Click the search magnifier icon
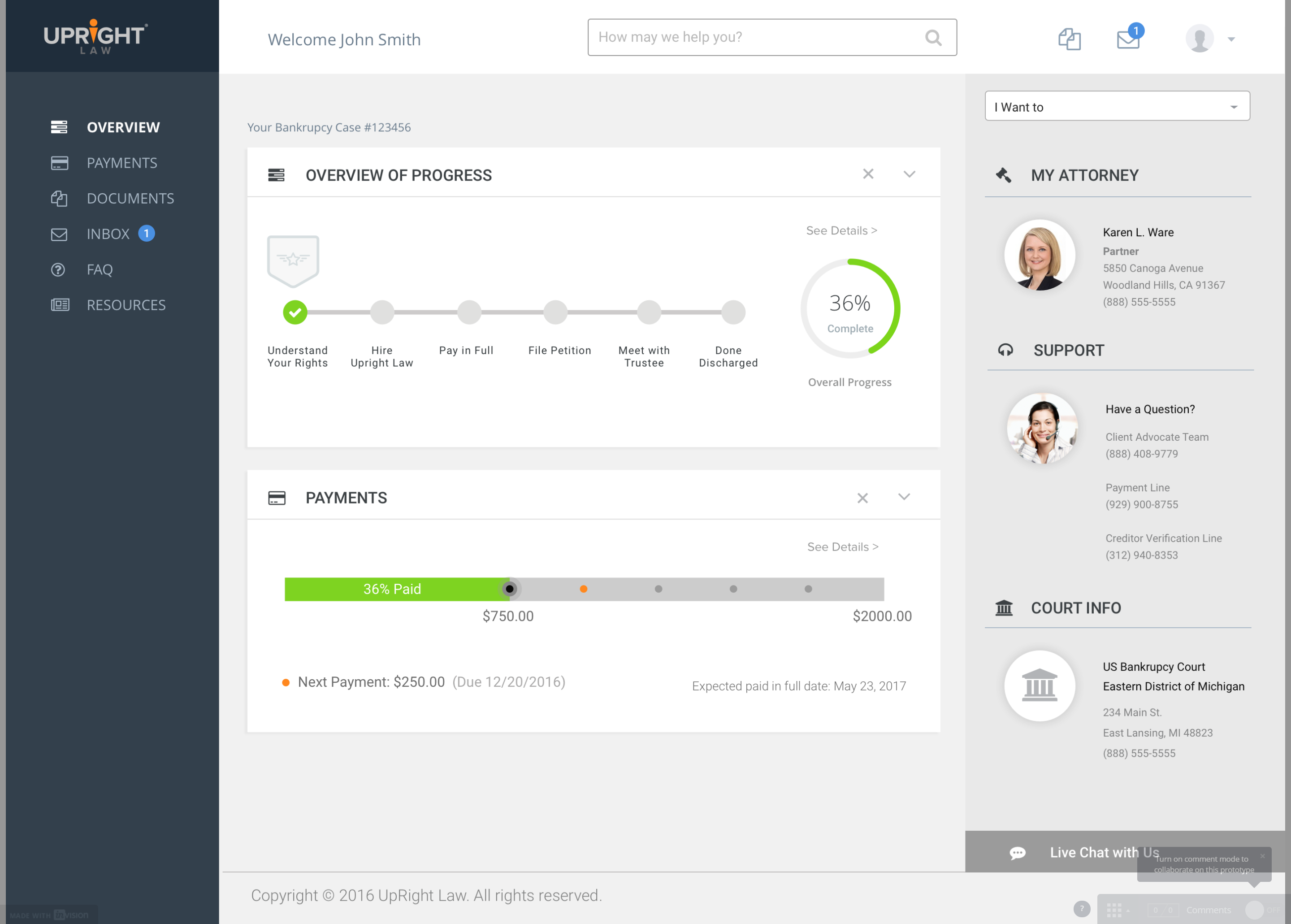 [x=933, y=38]
